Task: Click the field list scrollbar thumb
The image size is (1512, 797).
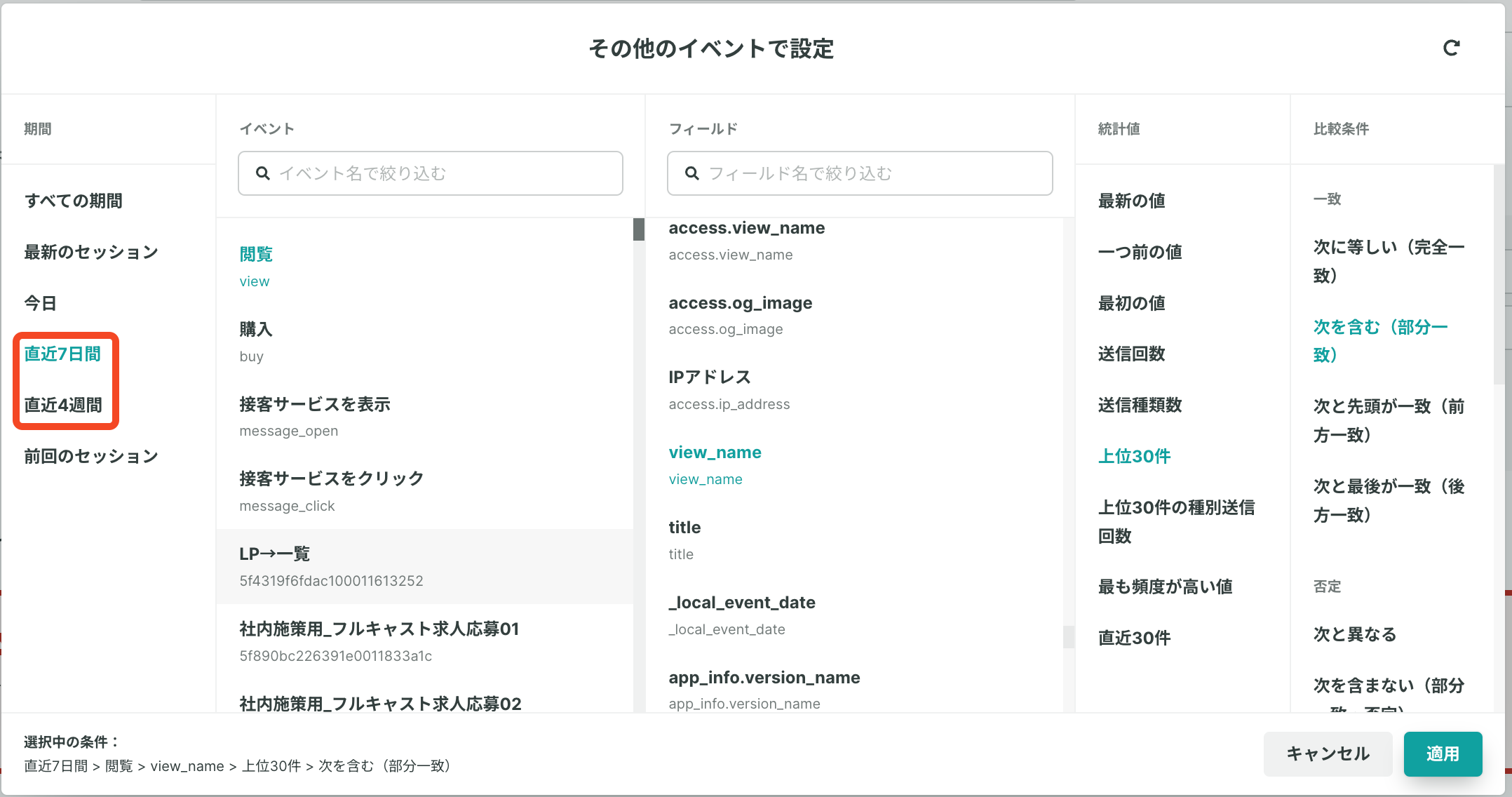Action: pos(1069,636)
